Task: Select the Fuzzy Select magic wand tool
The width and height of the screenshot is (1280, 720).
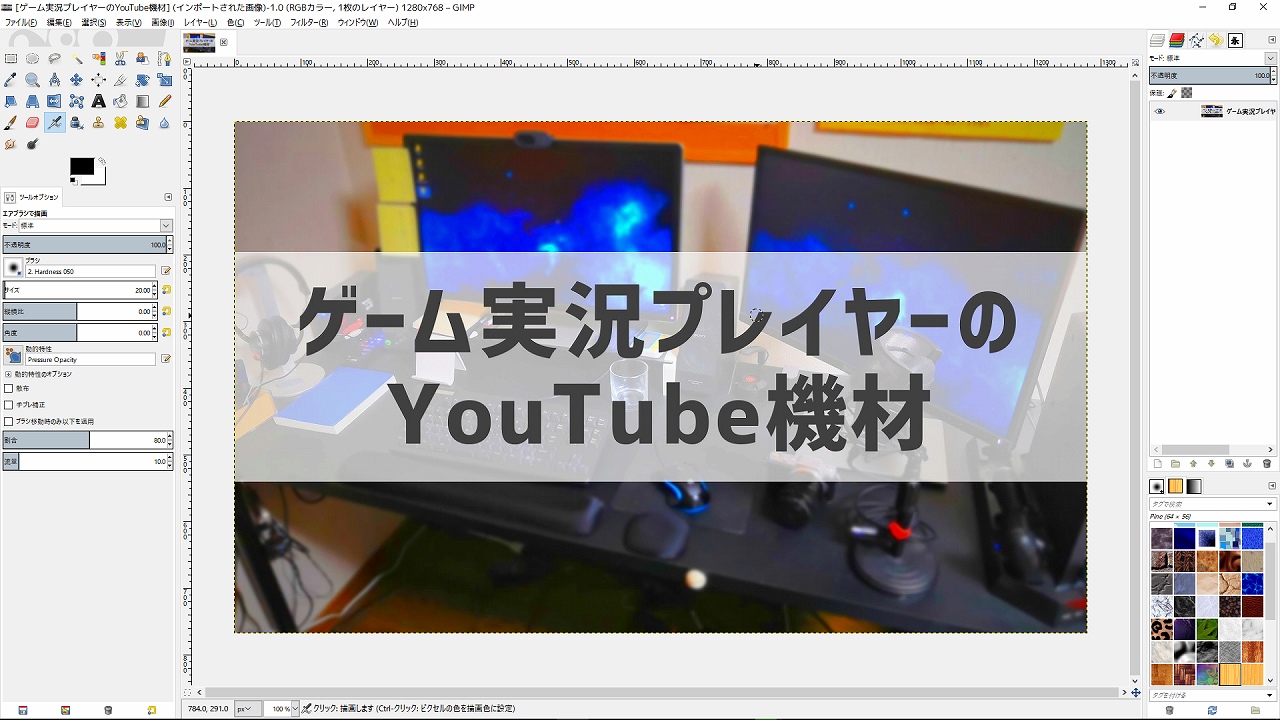Action: [x=77, y=58]
